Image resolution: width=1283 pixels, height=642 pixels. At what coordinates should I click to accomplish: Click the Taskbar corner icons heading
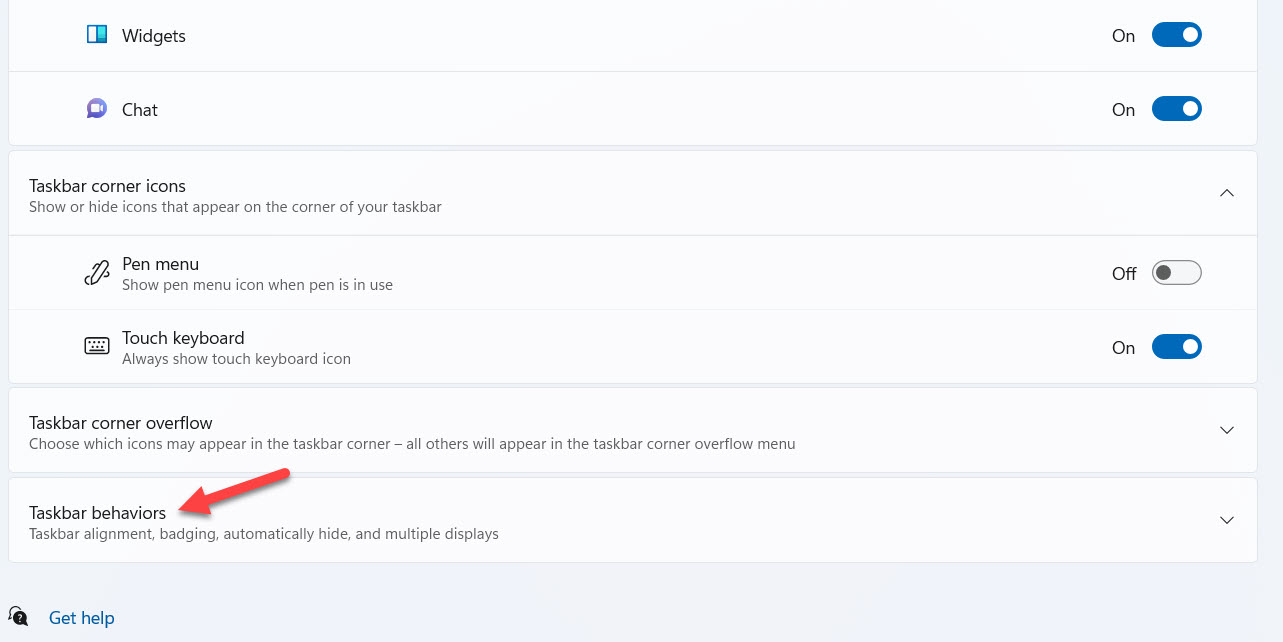click(108, 186)
